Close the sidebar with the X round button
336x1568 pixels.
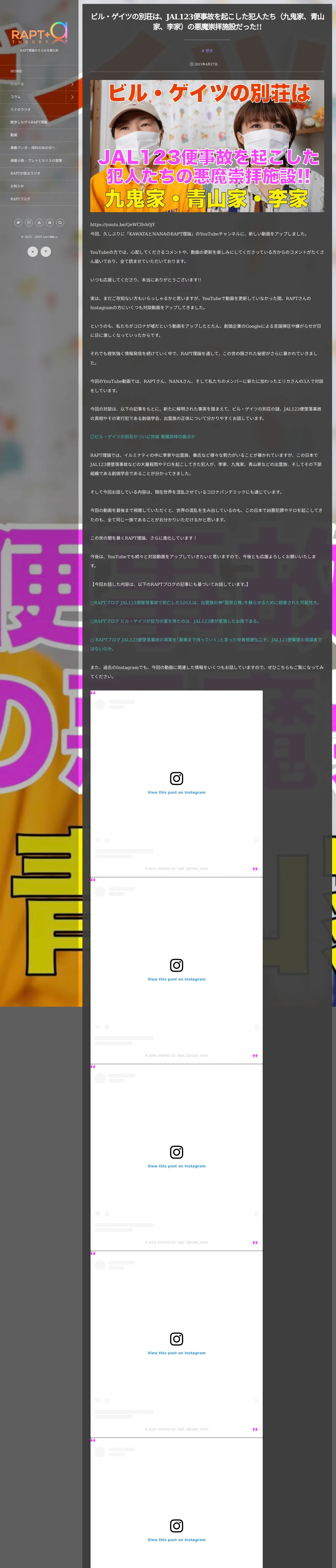coord(33,251)
